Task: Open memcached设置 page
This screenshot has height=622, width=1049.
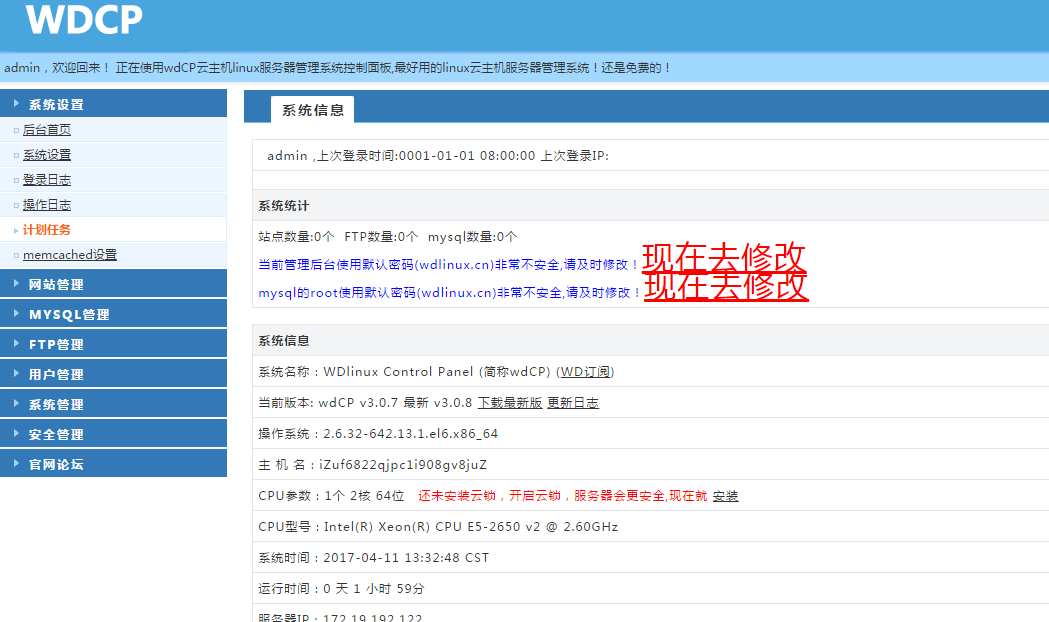Action: click(x=70, y=255)
